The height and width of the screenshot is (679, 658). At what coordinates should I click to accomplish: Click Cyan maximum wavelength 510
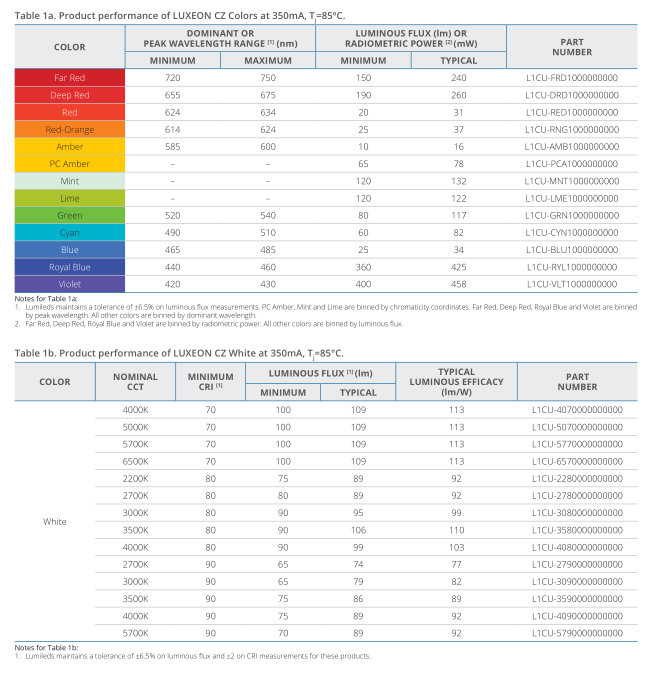click(268, 233)
